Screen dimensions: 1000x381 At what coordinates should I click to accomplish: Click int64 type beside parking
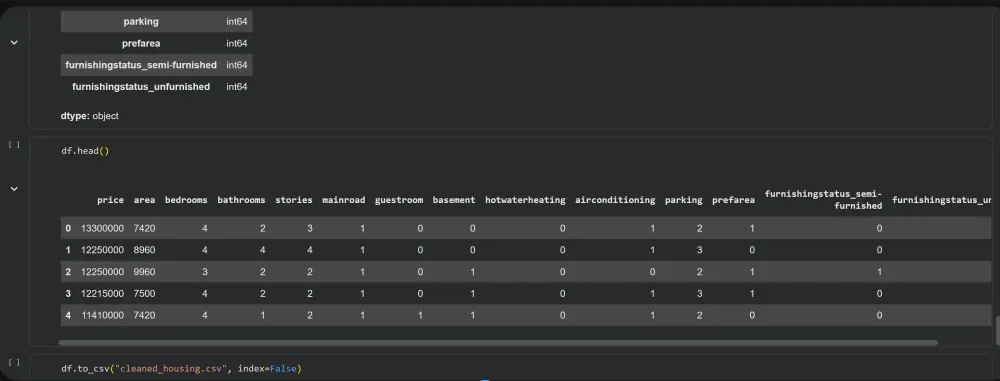click(237, 22)
